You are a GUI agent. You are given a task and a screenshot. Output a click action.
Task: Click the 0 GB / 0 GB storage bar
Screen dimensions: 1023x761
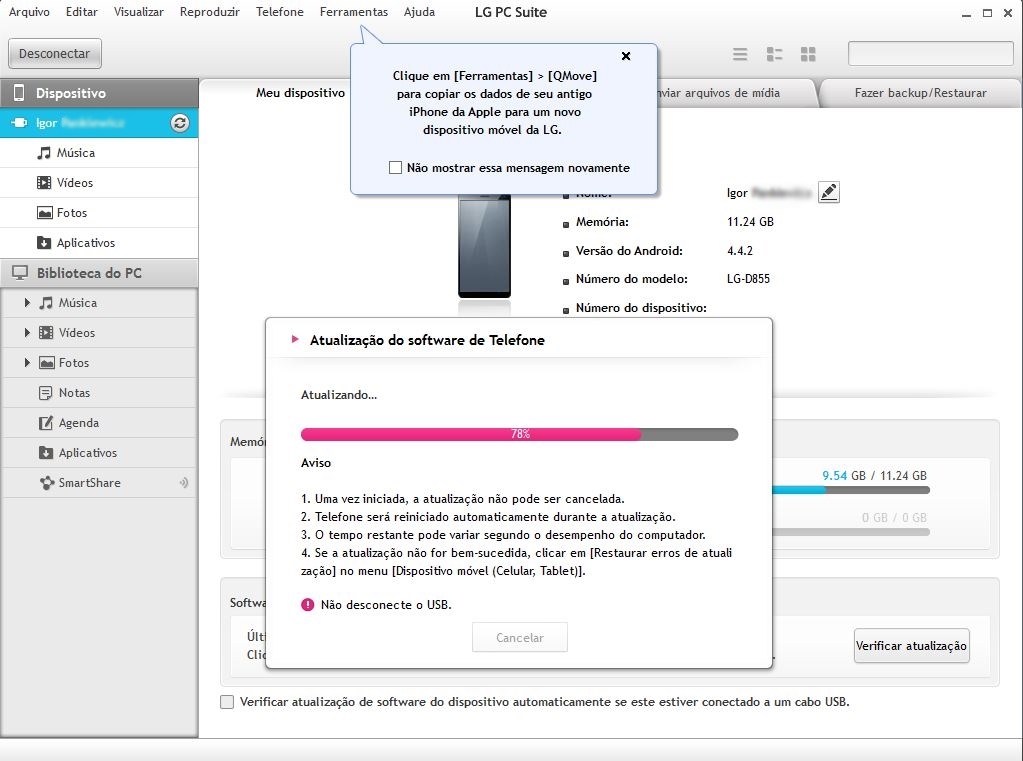coord(851,532)
